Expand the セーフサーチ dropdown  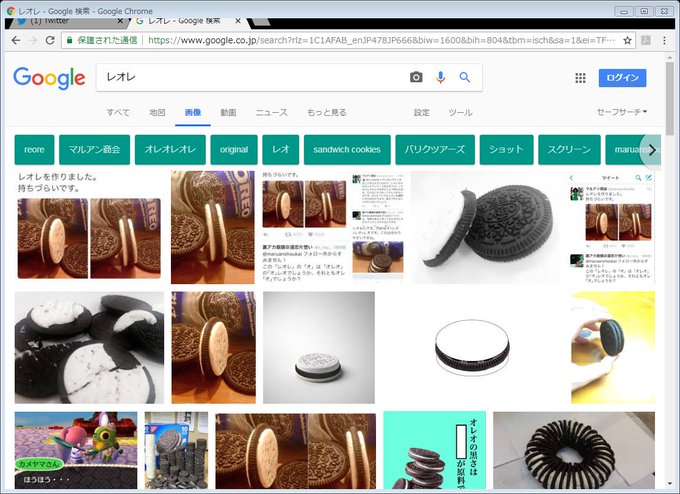(622, 112)
